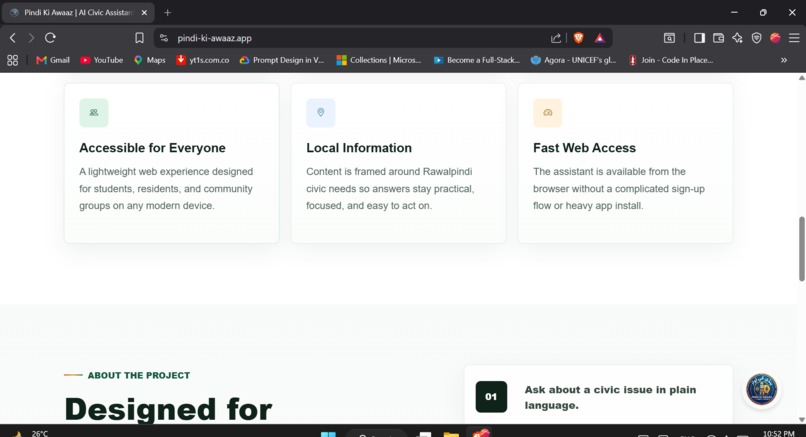
Task: Go back to the previous page
Action: point(13,38)
